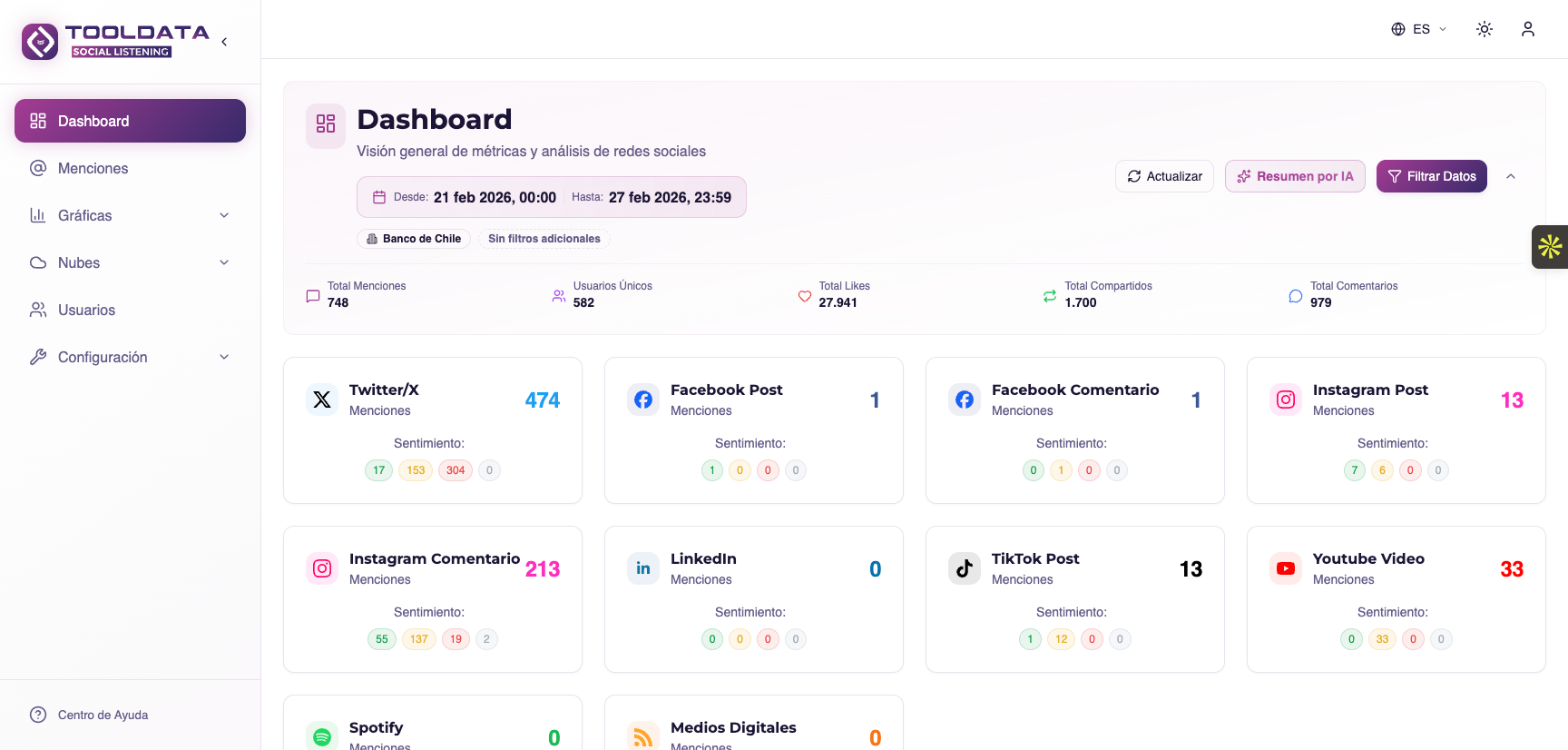Click Twitter/X positive sentiment badge 17
The width and height of the screenshot is (1568, 750).
[379, 470]
